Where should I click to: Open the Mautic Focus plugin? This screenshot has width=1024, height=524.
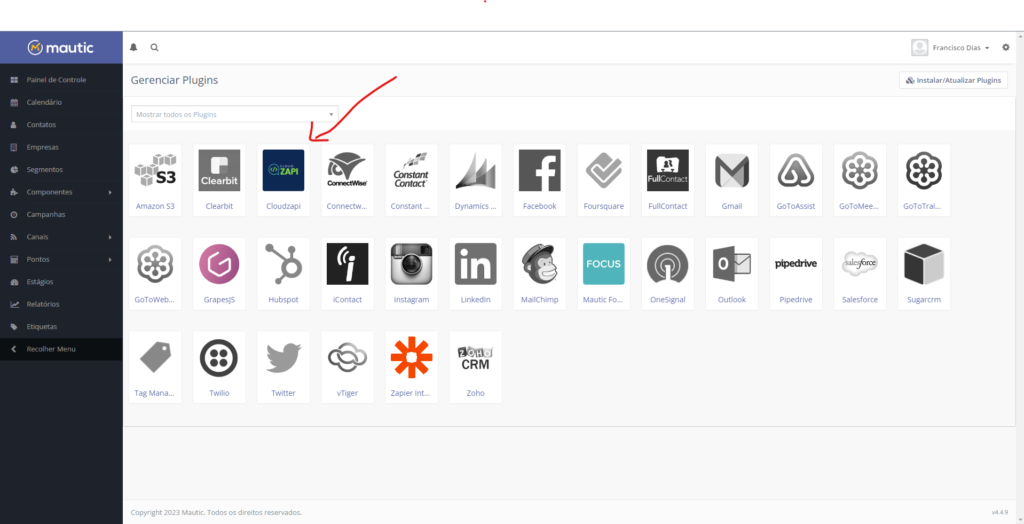pyautogui.click(x=603, y=274)
